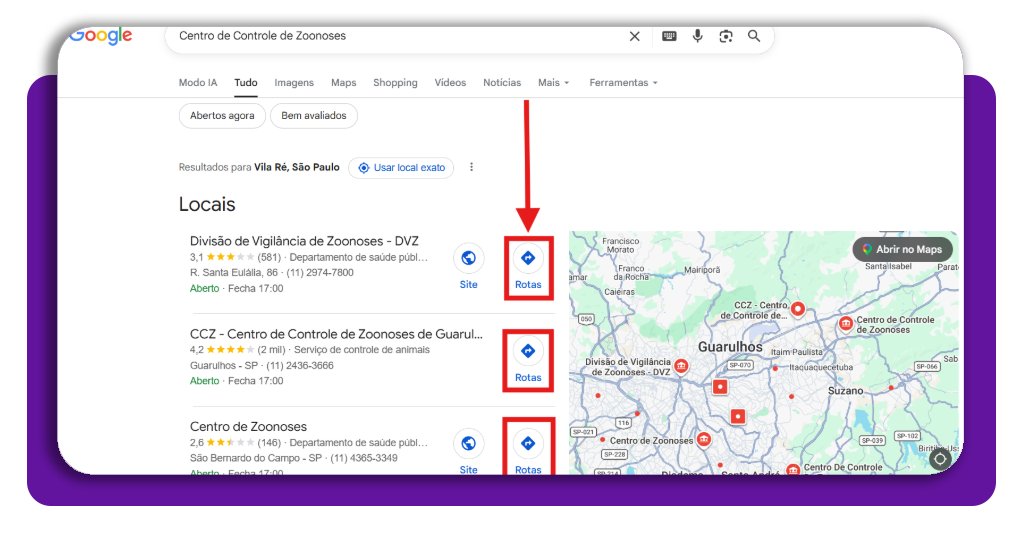
Task: Clear the search box with the X icon
Action: [x=634, y=36]
